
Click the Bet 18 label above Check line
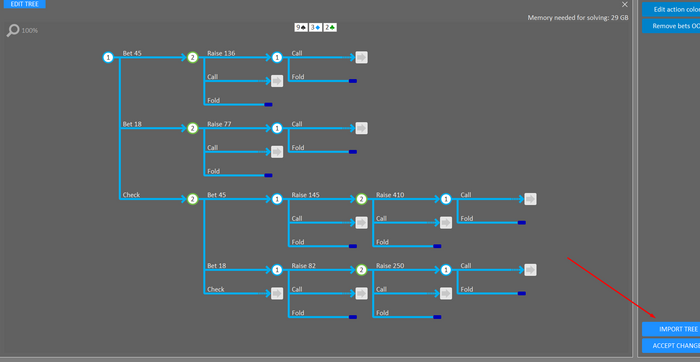[217, 266]
